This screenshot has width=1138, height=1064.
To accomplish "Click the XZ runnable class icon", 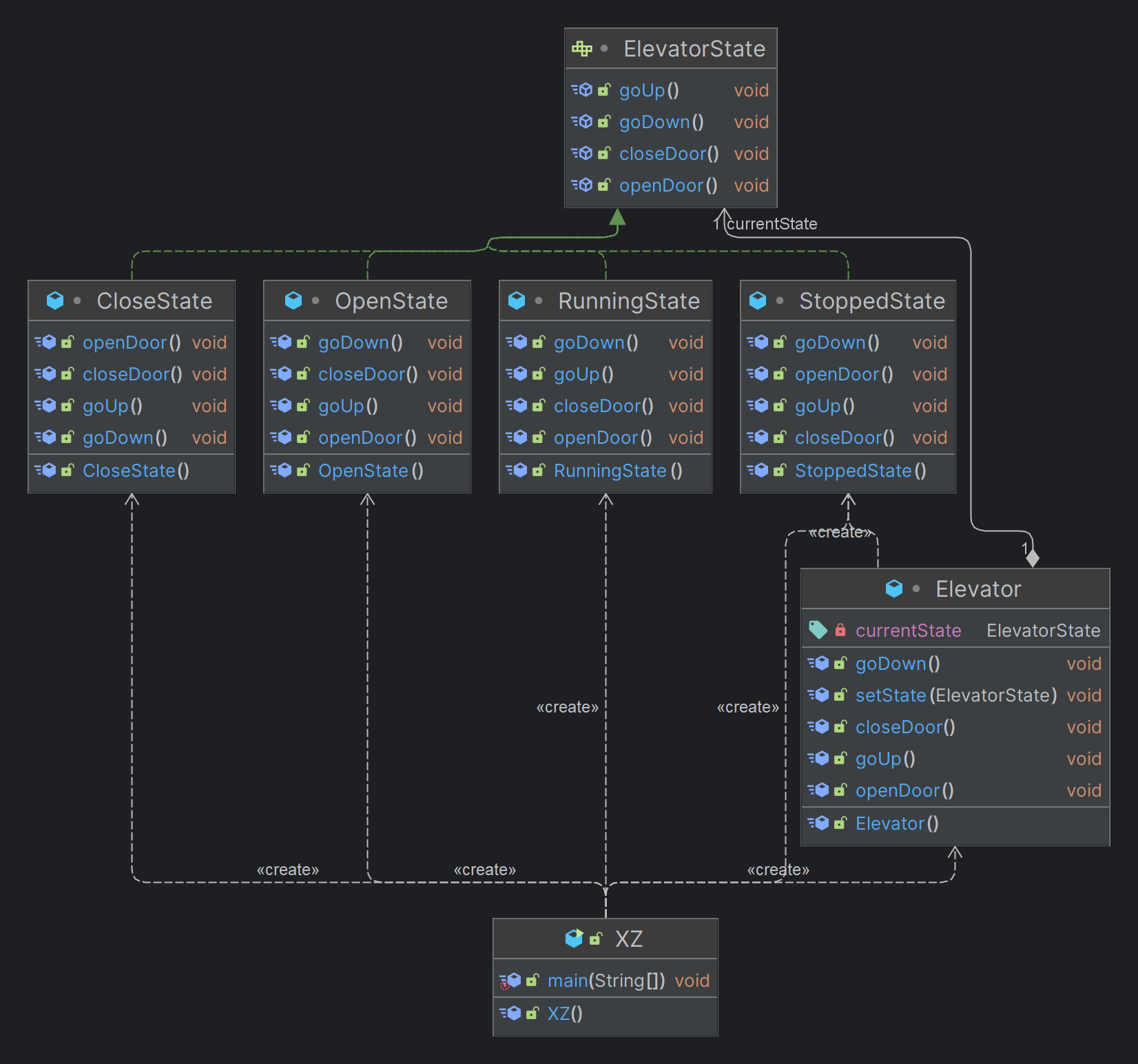I will tap(574, 939).
